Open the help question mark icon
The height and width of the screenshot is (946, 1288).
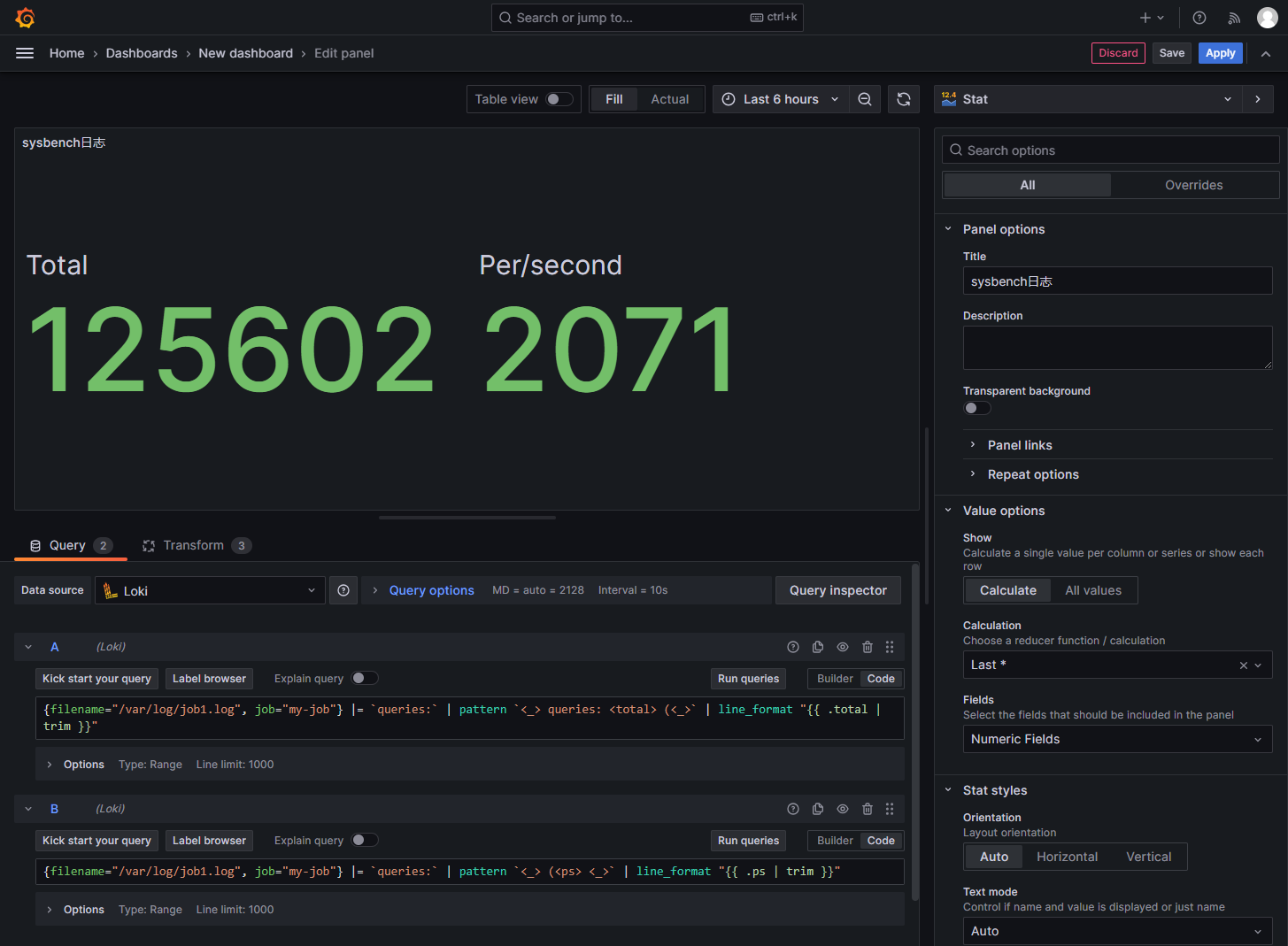click(1199, 18)
